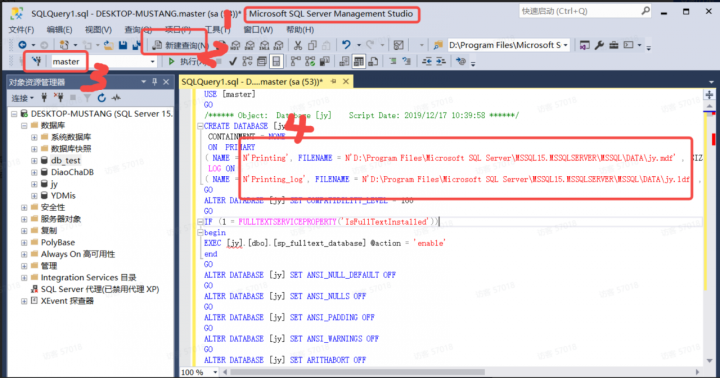Click the Activity Monitor waveform icon
This screenshot has width=720, height=378.
116,97
